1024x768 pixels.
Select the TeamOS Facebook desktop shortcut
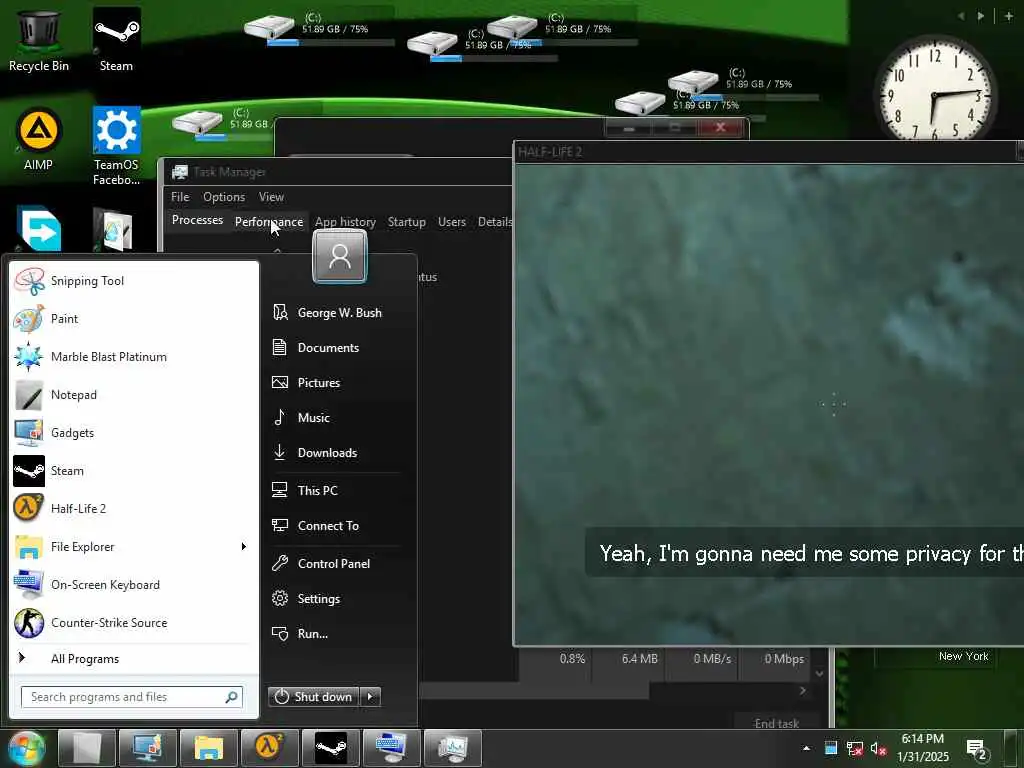116,146
